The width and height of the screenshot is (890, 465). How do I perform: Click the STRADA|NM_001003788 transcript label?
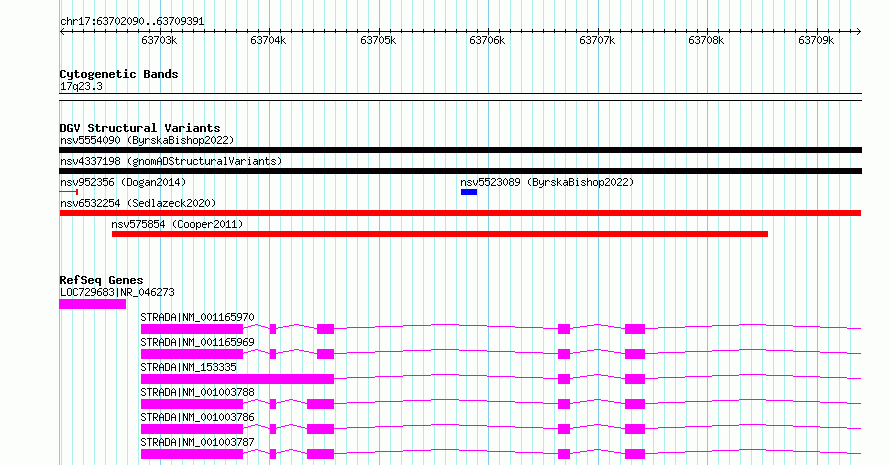[198, 392]
